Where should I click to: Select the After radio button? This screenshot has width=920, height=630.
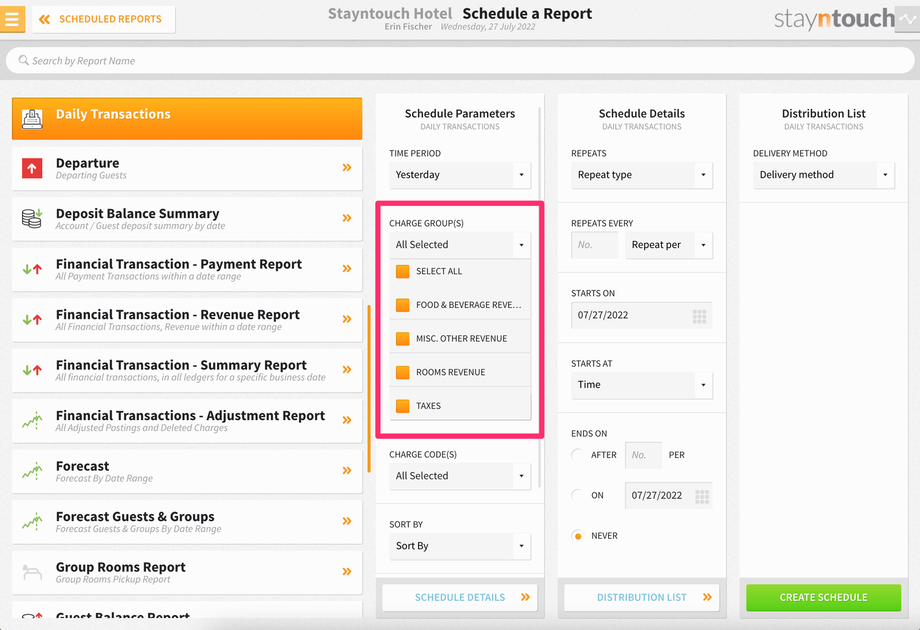click(x=578, y=455)
